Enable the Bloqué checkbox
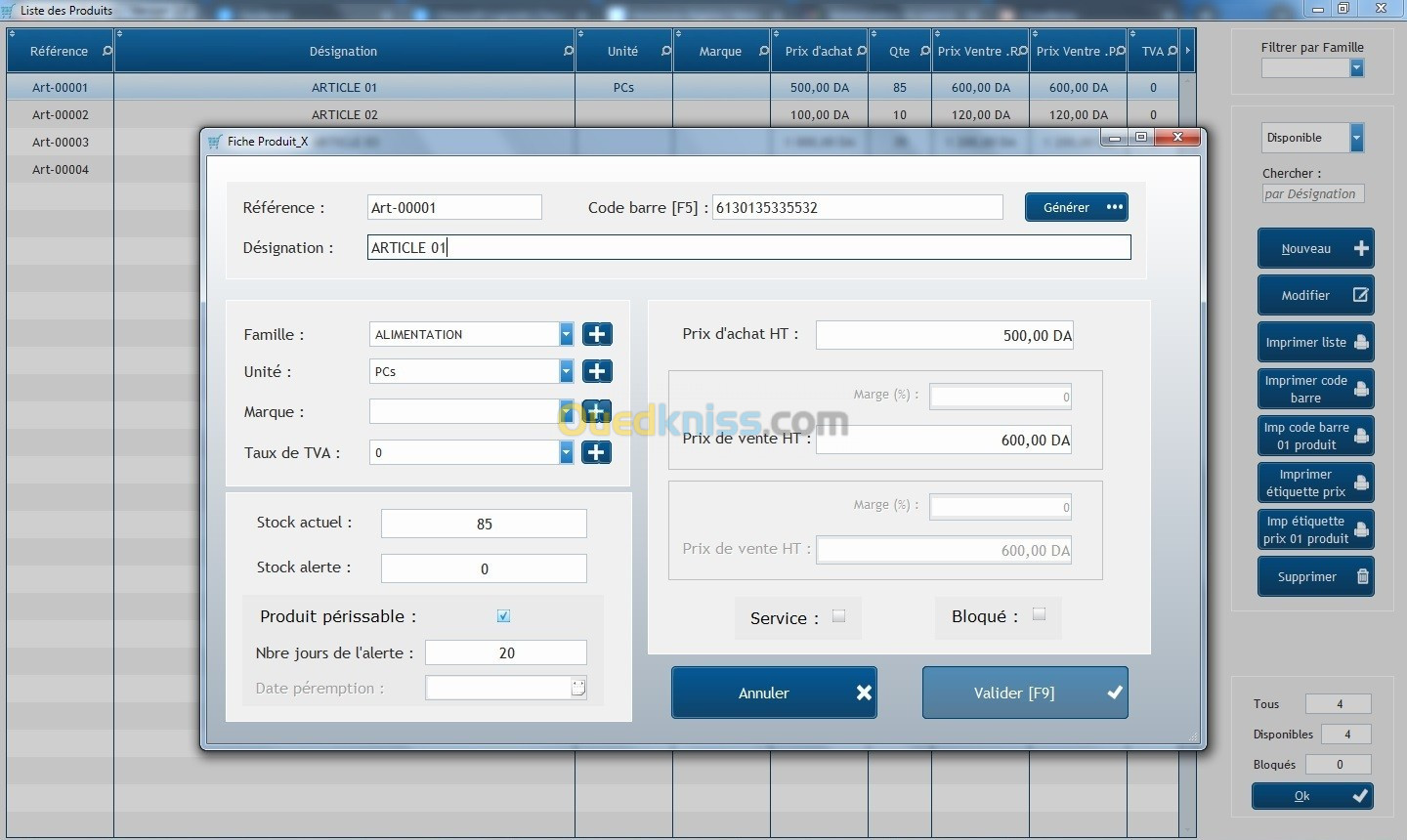This screenshot has height=840, width=1407. (x=1039, y=614)
